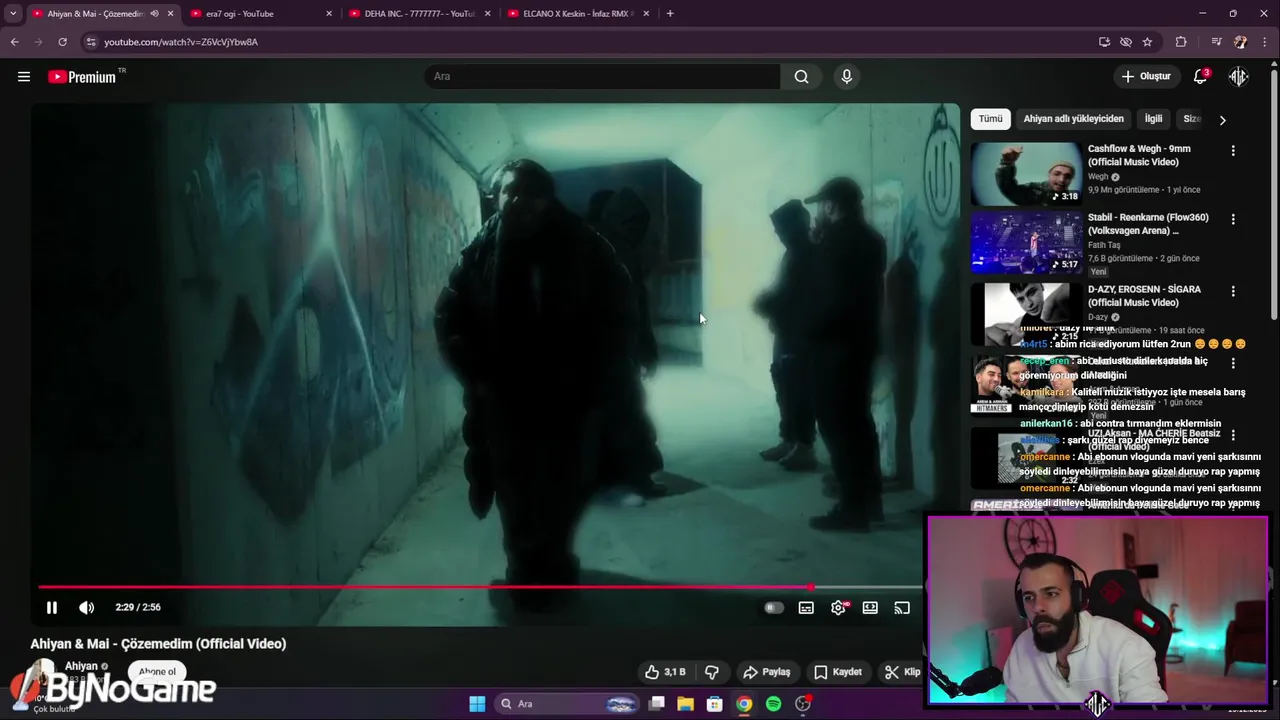Cast video to a TV
The height and width of the screenshot is (720, 1280).
tap(902, 607)
